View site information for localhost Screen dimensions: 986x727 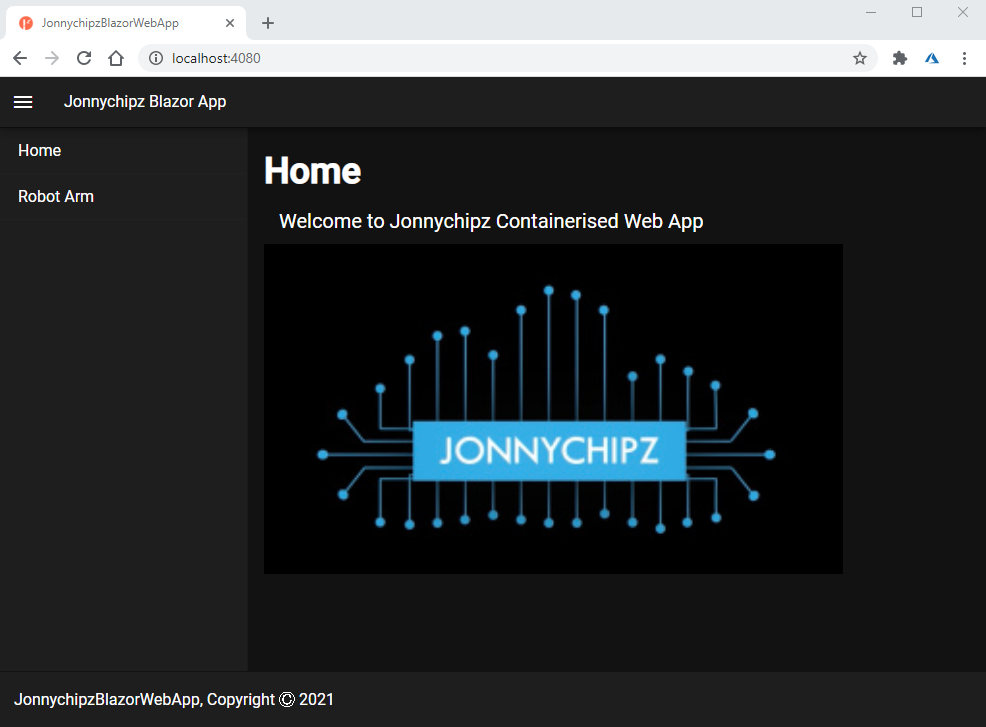(155, 58)
